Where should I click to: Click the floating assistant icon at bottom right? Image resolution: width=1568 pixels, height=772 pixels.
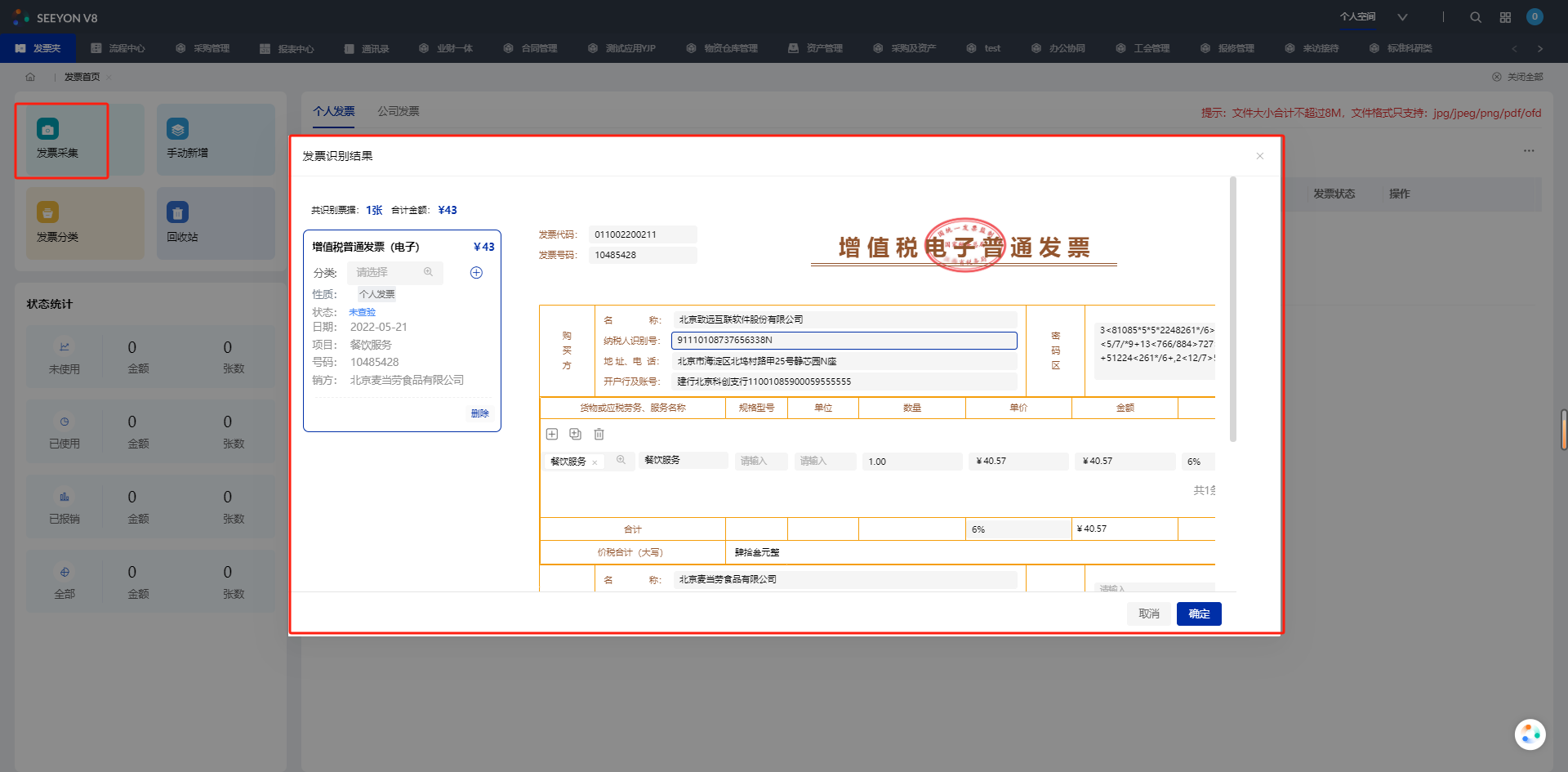[x=1530, y=734]
